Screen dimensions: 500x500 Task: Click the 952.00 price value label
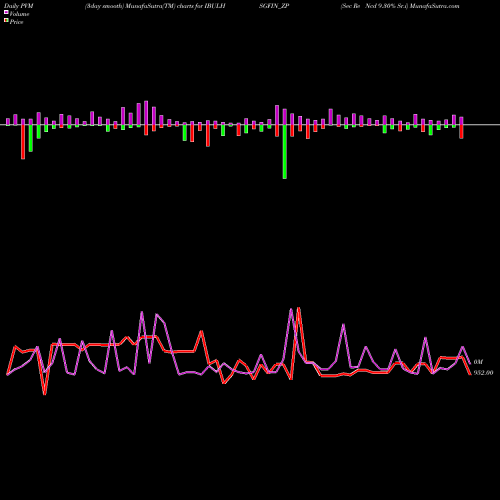pos(483,373)
